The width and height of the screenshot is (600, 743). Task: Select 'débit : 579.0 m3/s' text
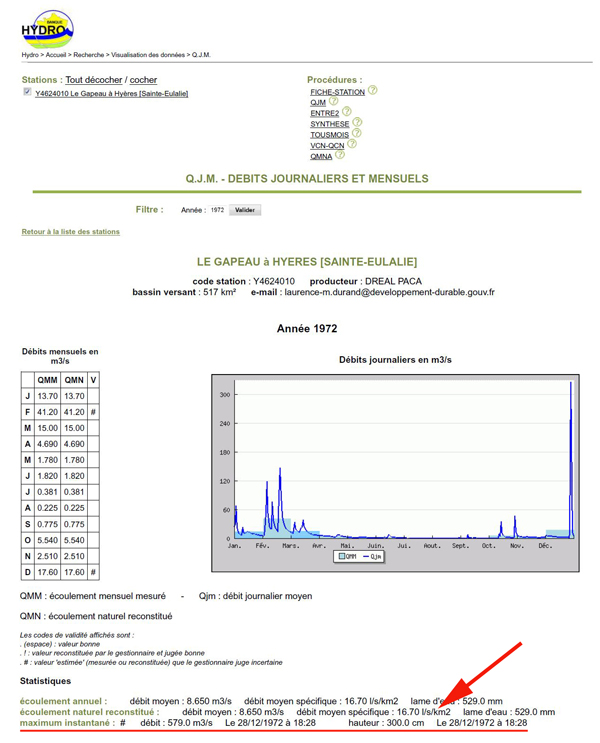coord(176,723)
